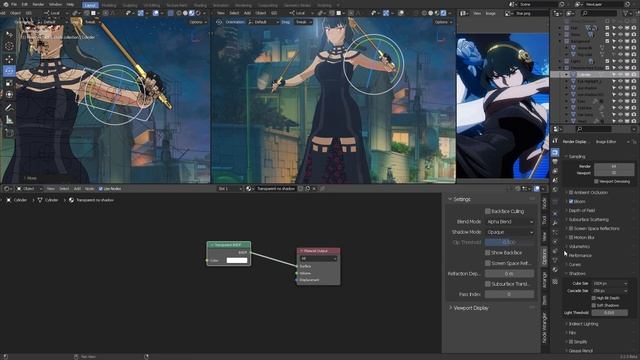The image size is (640, 360).
Task: Adjust Clip Threshold slider
Action: [x=509, y=242]
